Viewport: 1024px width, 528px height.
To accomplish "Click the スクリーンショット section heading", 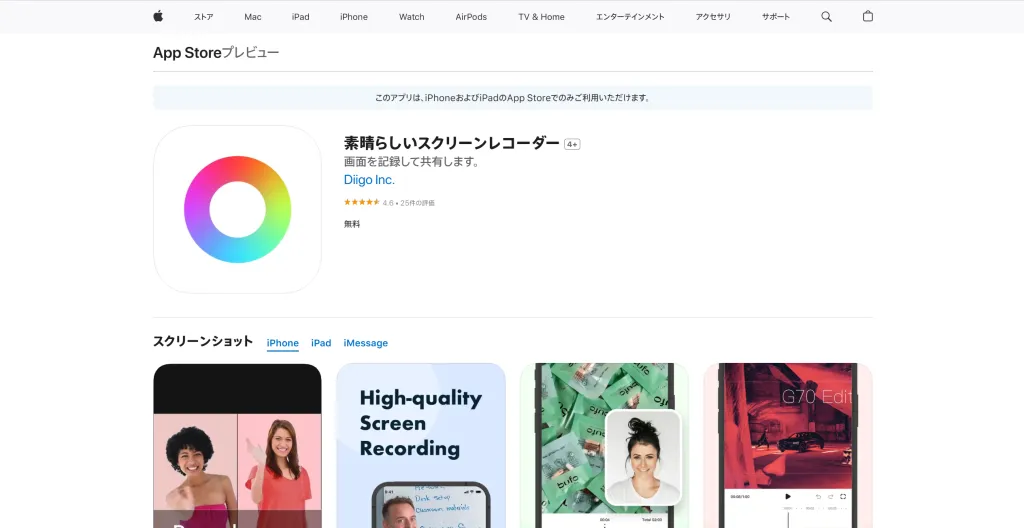I will point(202,341).
